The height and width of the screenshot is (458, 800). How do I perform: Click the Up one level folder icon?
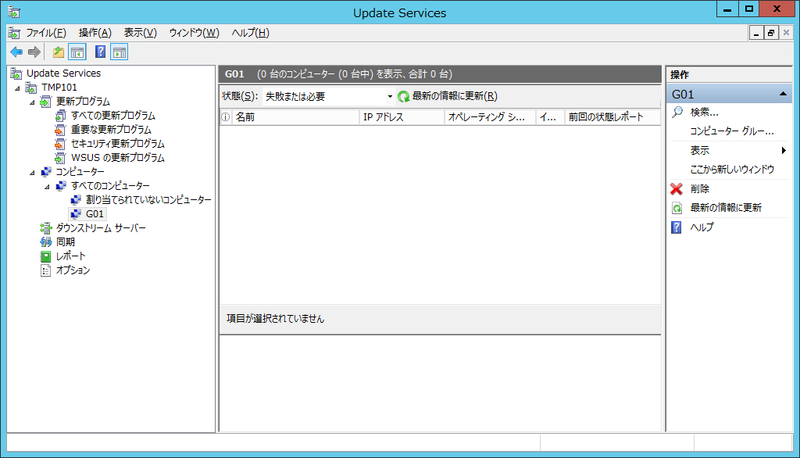[x=58, y=52]
